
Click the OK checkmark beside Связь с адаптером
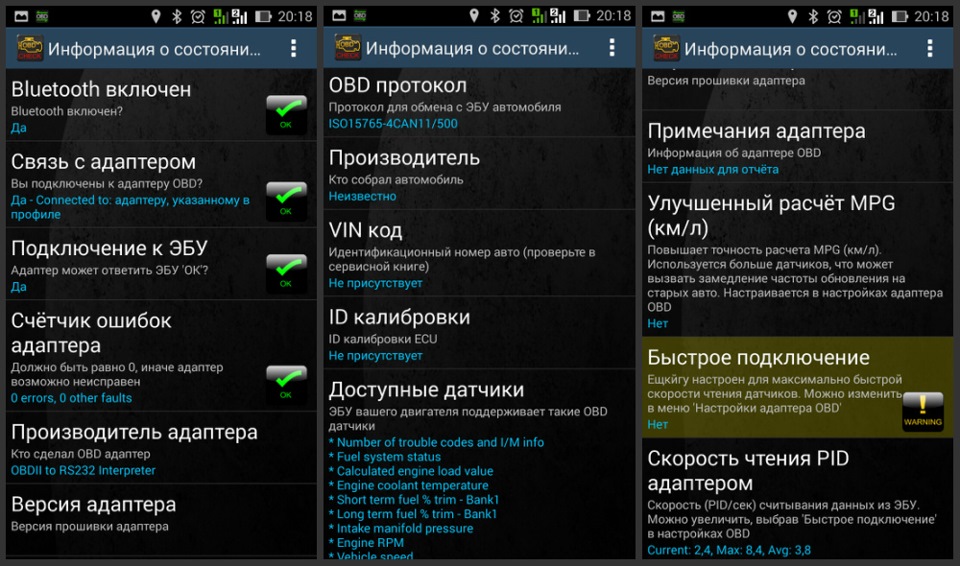pyautogui.click(x=287, y=201)
